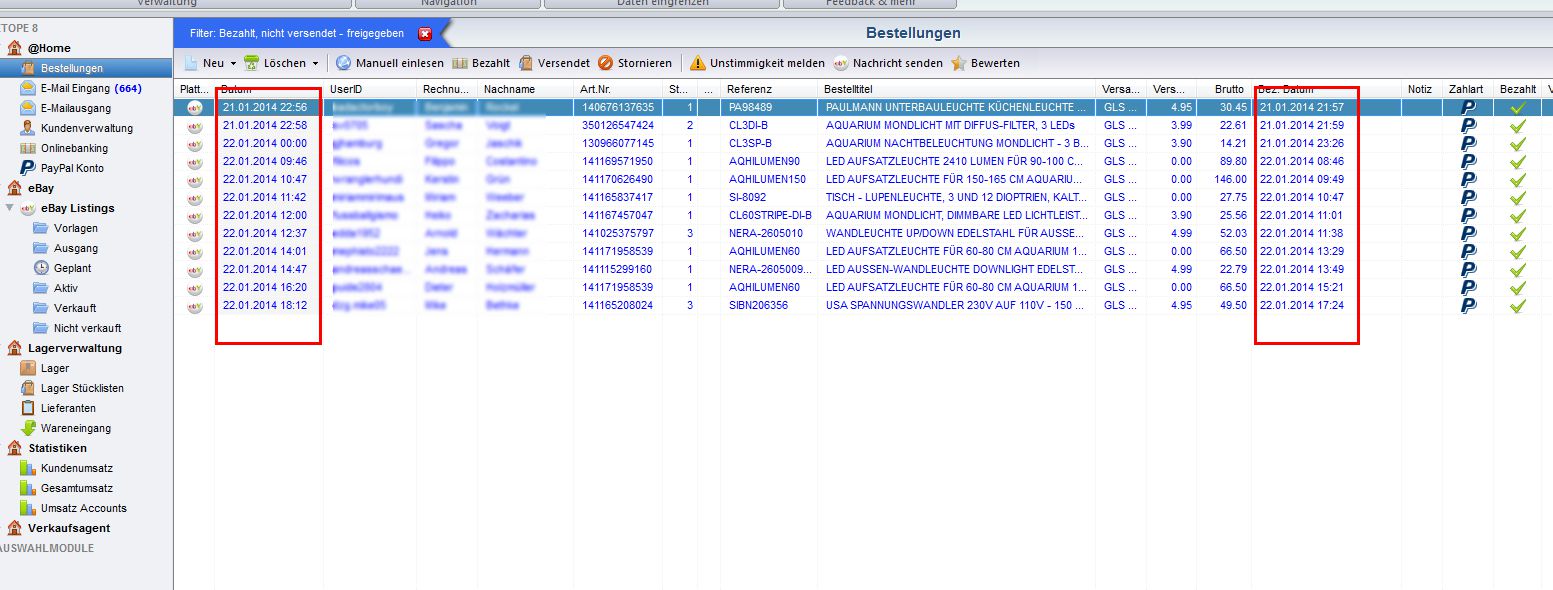Switch to the Navigation tab
Image resolution: width=1553 pixels, height=590 pixels.
[448, 4]
